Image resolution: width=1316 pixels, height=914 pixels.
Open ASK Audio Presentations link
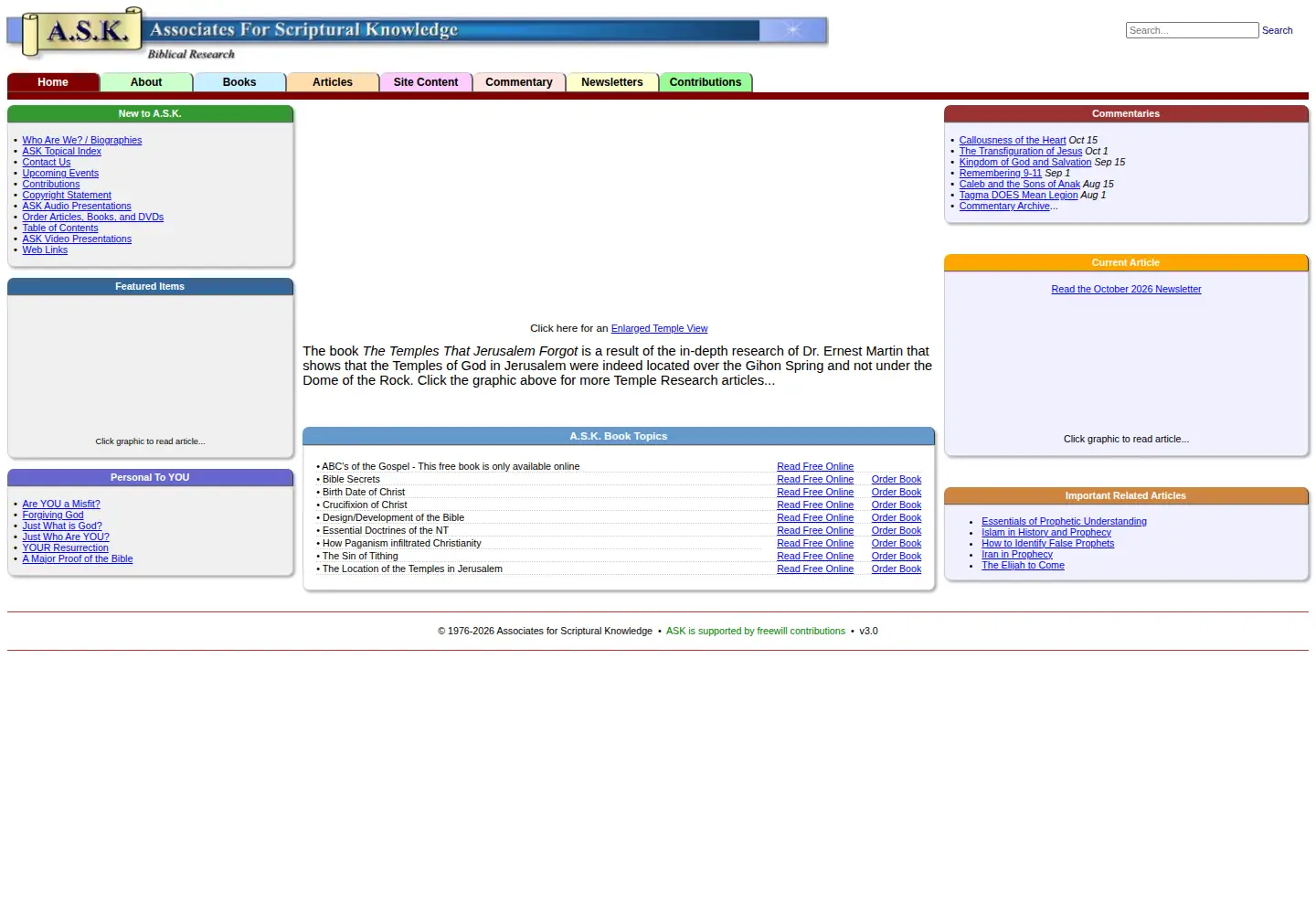point(77,207)
